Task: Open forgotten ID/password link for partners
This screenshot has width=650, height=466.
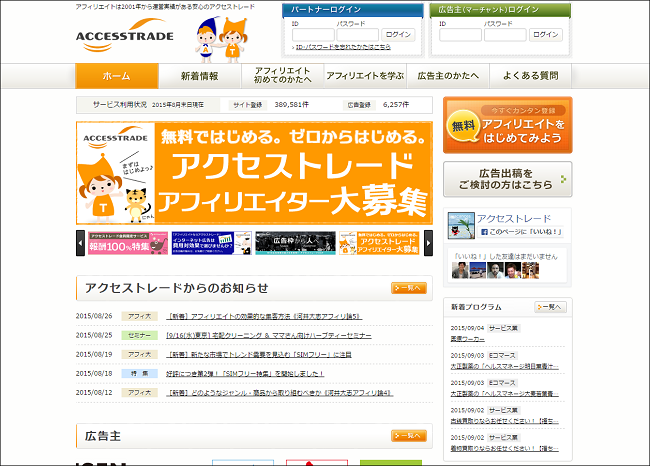Action: click(x=343, y=47)
